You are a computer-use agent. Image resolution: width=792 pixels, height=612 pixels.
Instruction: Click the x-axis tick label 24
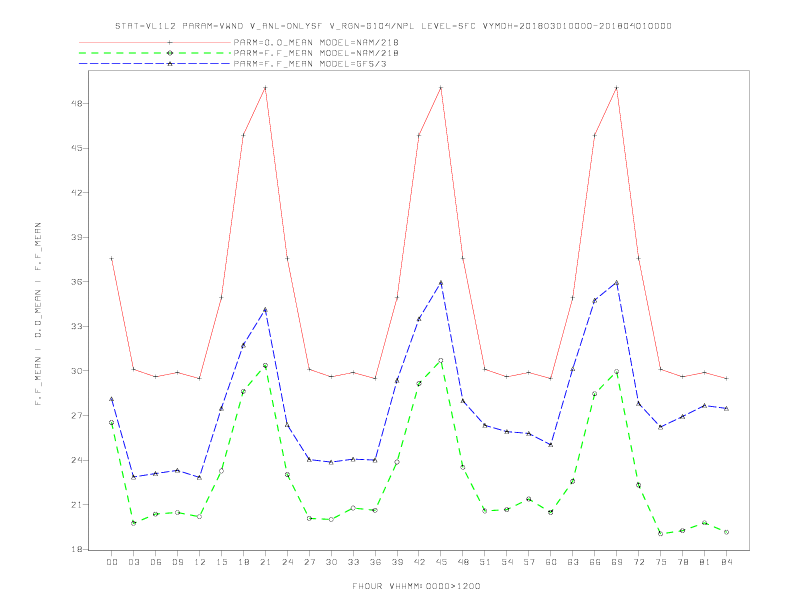[287, 562]
